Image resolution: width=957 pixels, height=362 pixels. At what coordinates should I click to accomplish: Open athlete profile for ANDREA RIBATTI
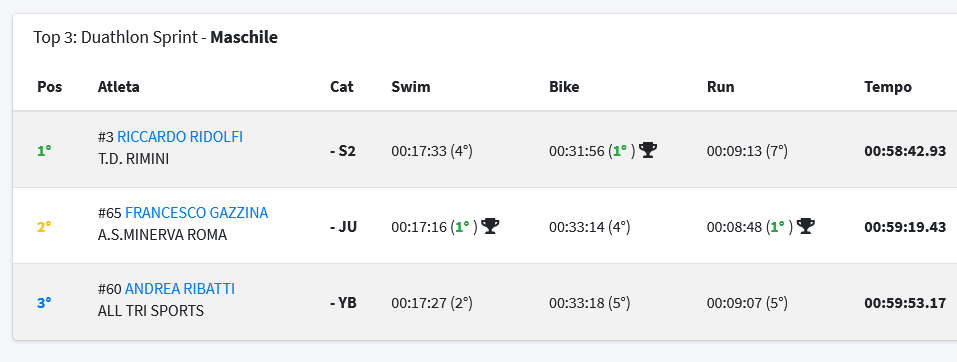point(180,289)
